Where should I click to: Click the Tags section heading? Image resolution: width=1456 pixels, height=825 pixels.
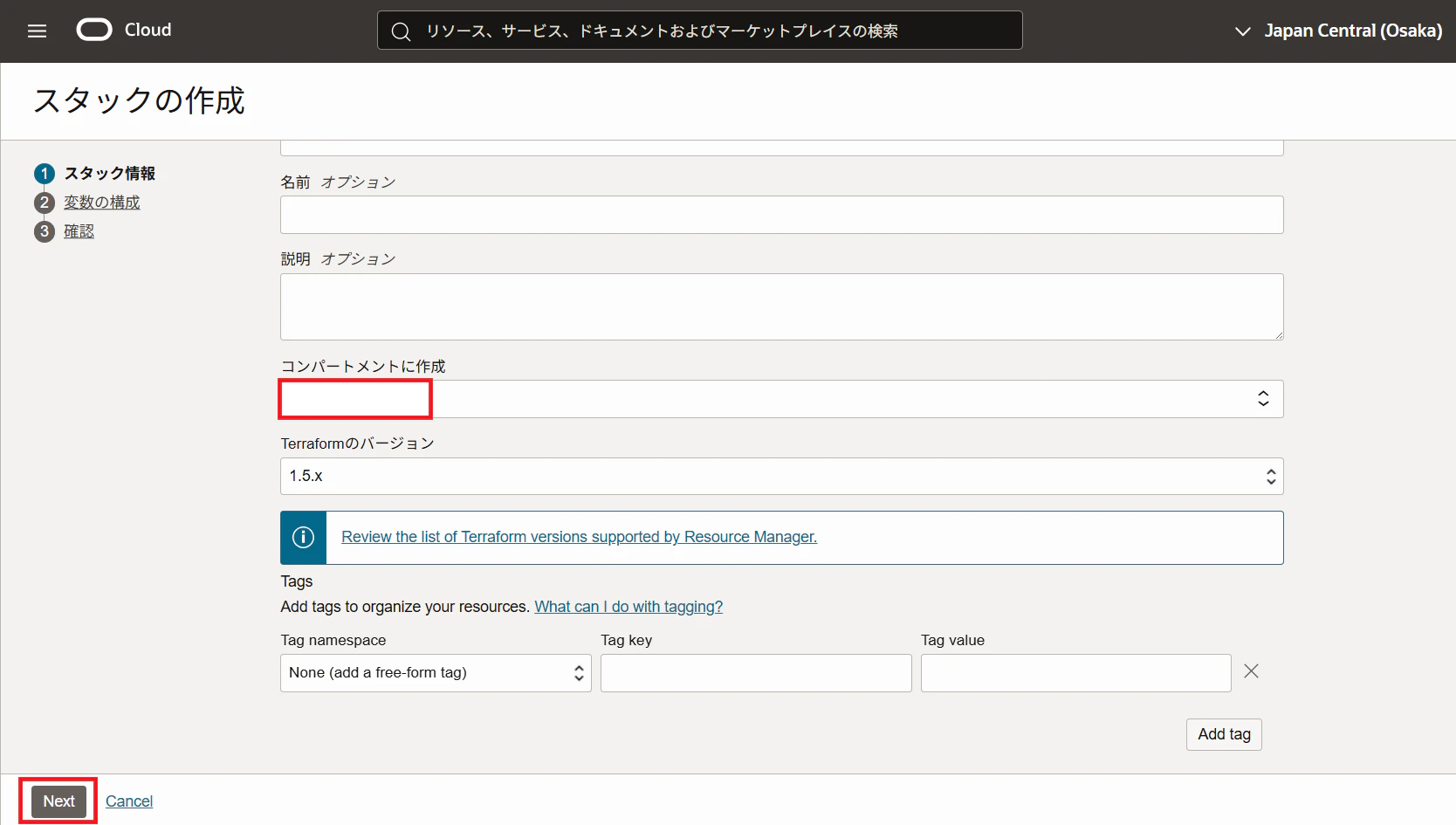click(297, 581)
